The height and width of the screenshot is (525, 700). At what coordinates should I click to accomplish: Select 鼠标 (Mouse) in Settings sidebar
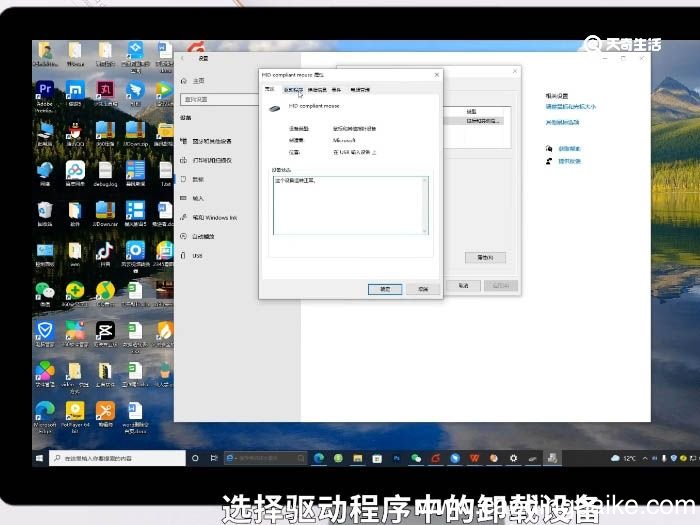point(192,179)
